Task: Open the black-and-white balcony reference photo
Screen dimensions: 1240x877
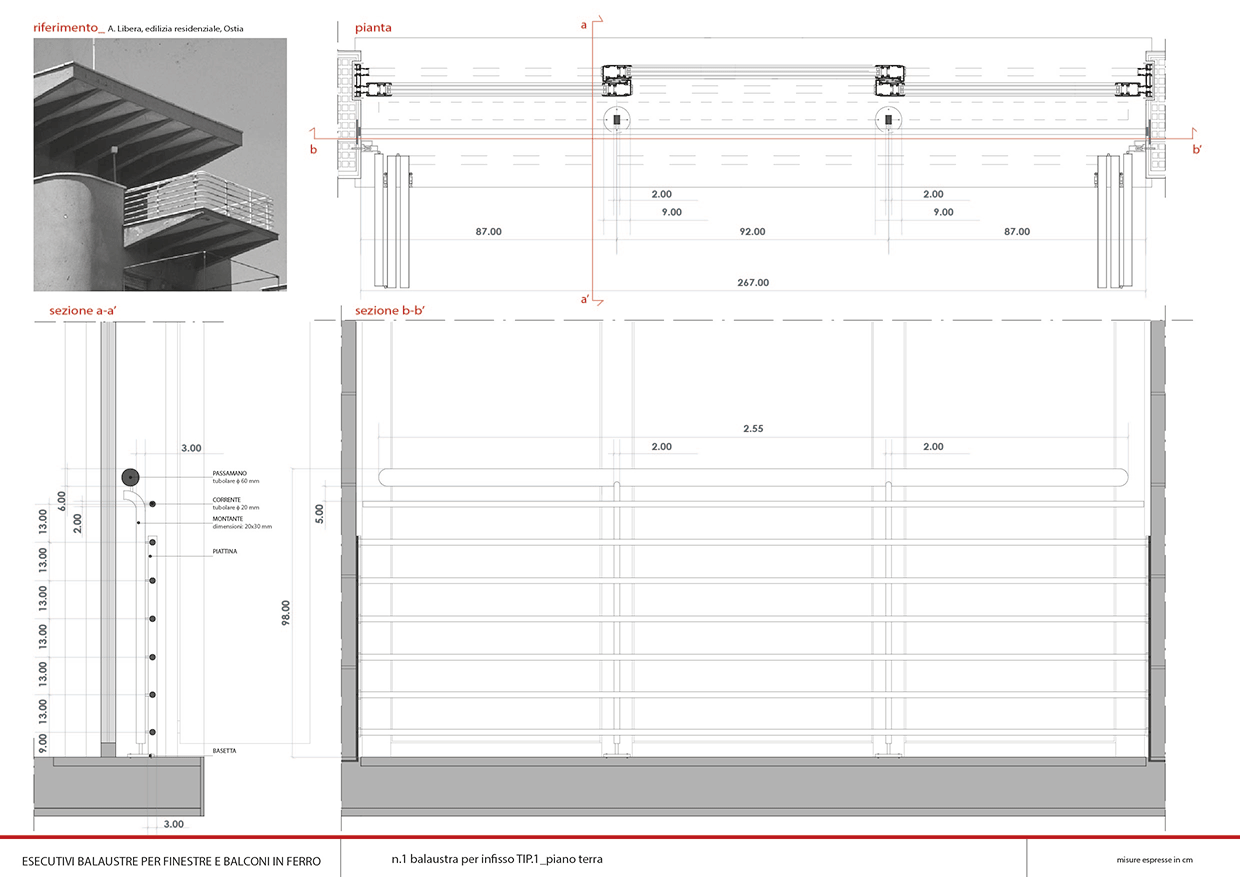Action: pos(160,167)
